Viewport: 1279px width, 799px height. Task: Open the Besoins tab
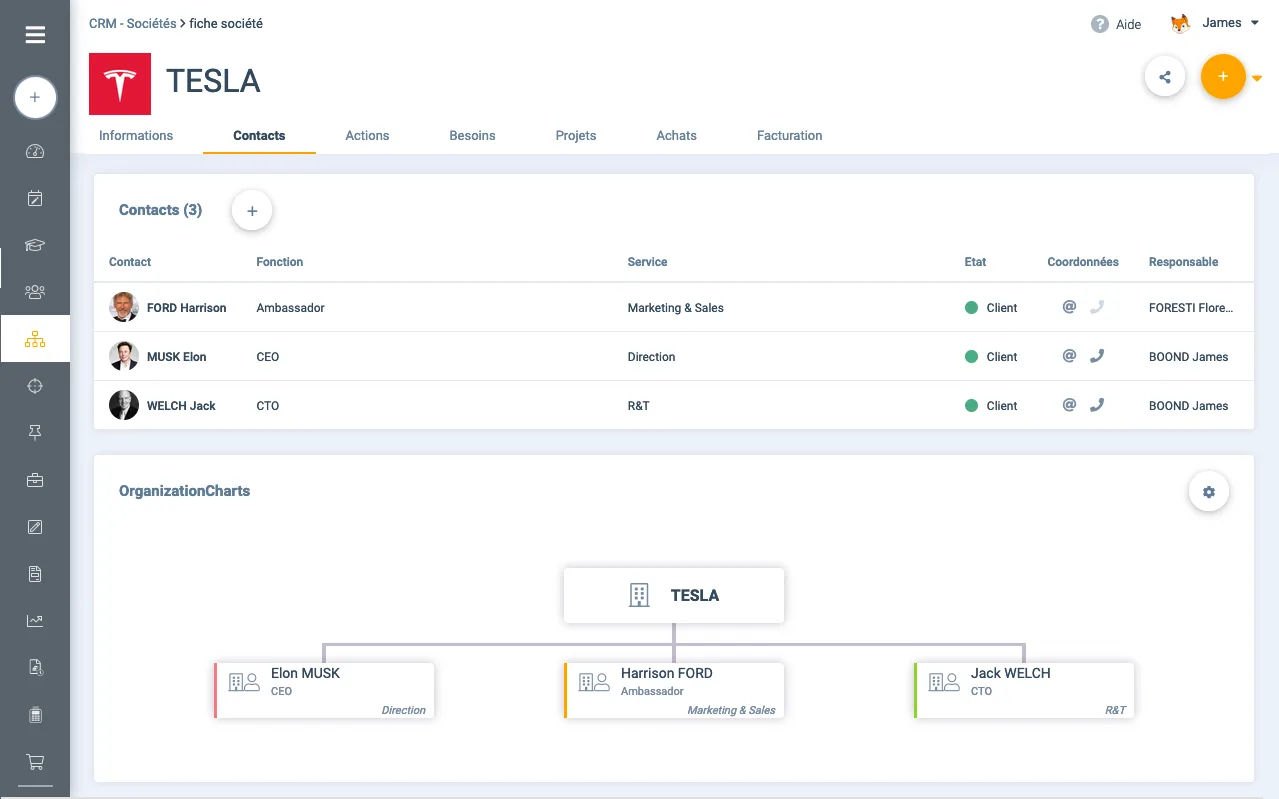[472, 136]
